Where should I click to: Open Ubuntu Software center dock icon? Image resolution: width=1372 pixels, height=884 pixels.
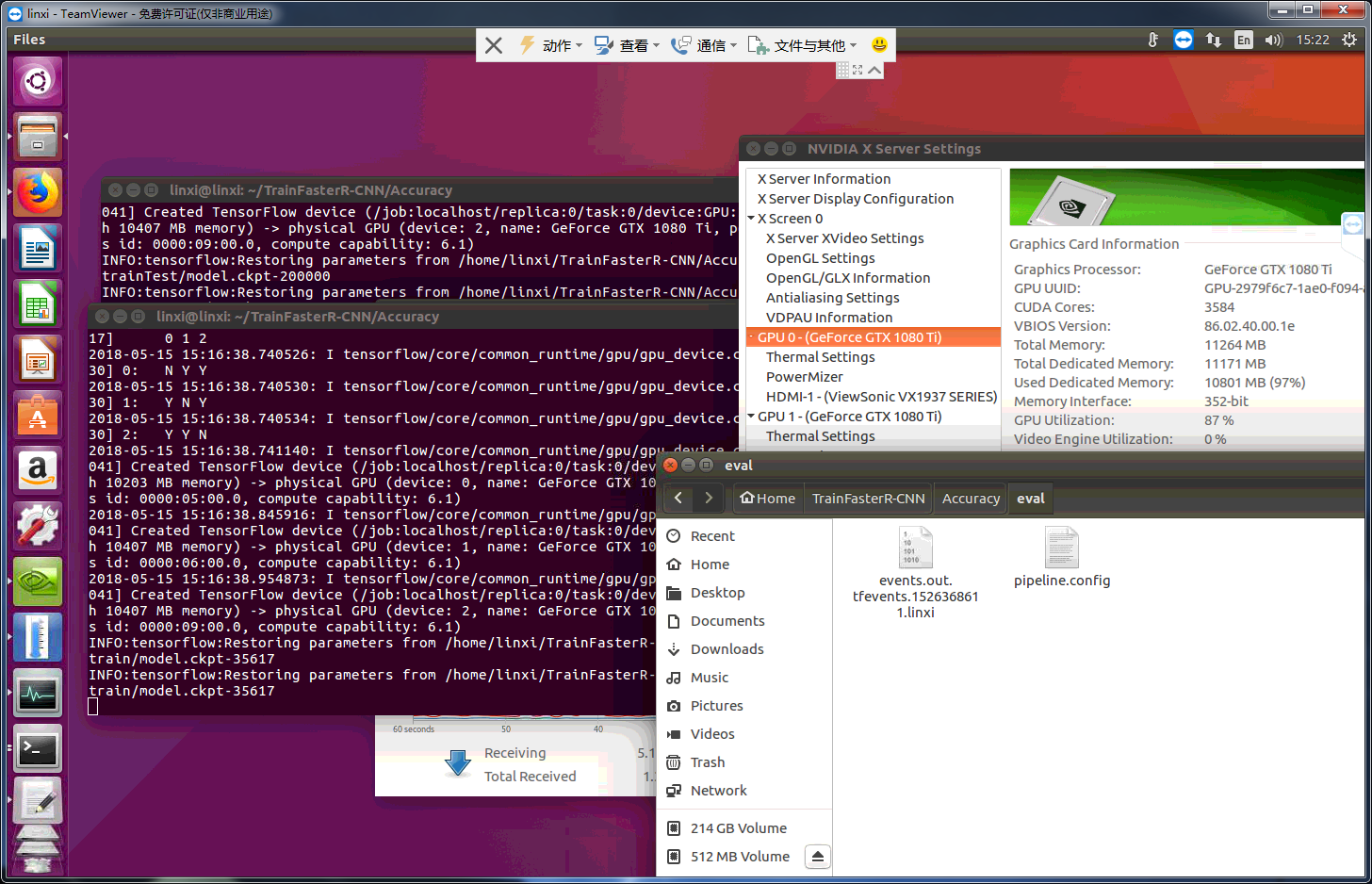38,415
